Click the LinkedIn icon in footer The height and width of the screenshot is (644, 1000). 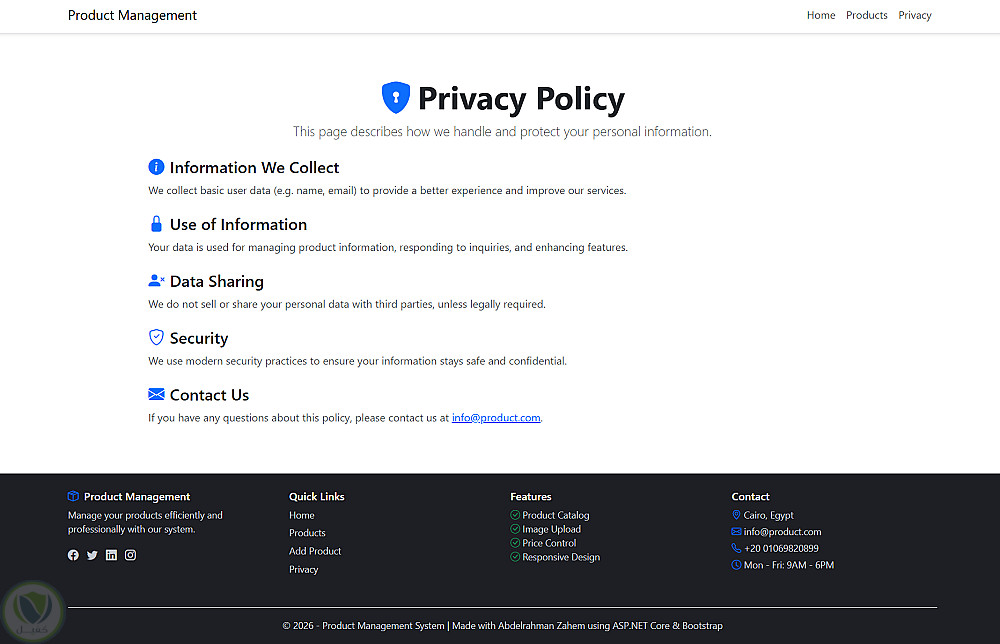click(x=111, y=555)
